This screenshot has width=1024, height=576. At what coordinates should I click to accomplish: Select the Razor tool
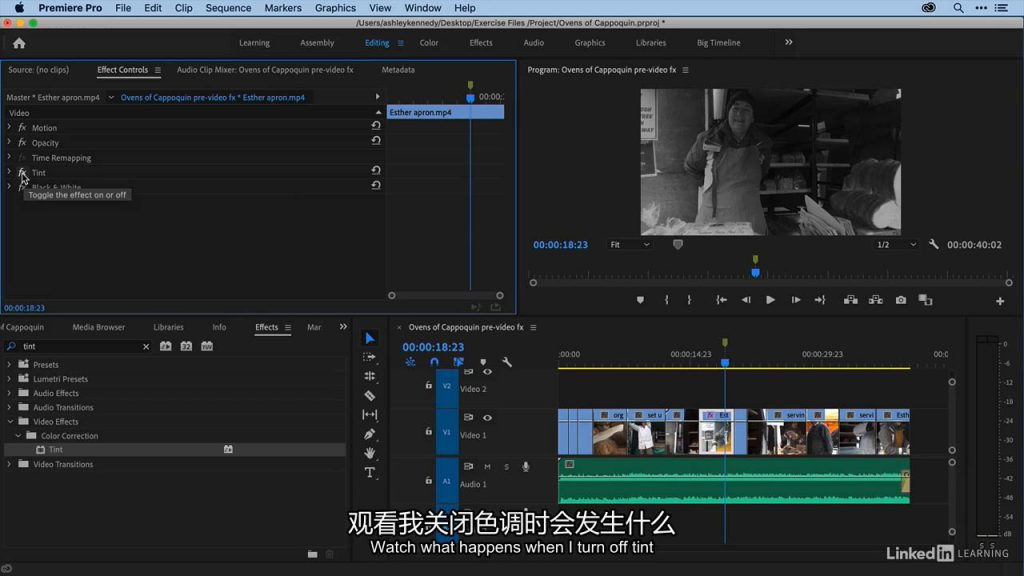(x=370, y=395)
